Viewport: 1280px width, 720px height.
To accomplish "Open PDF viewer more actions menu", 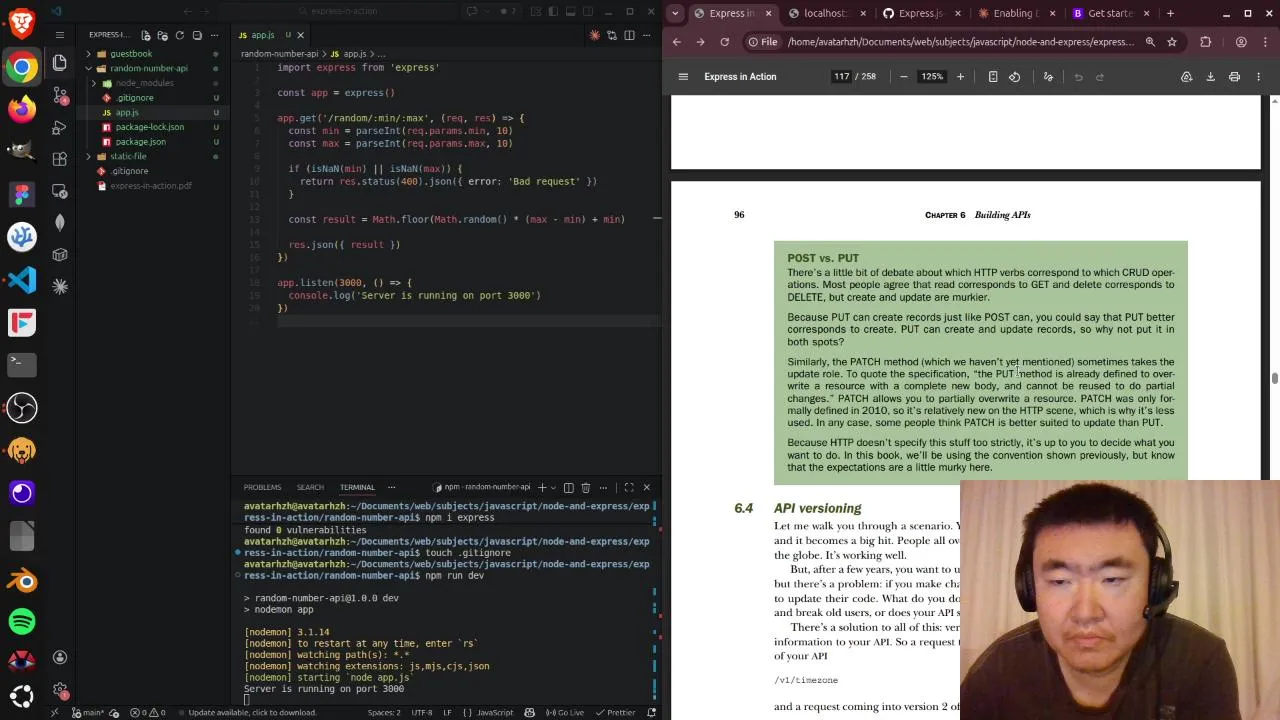I will click(1259, 77).
